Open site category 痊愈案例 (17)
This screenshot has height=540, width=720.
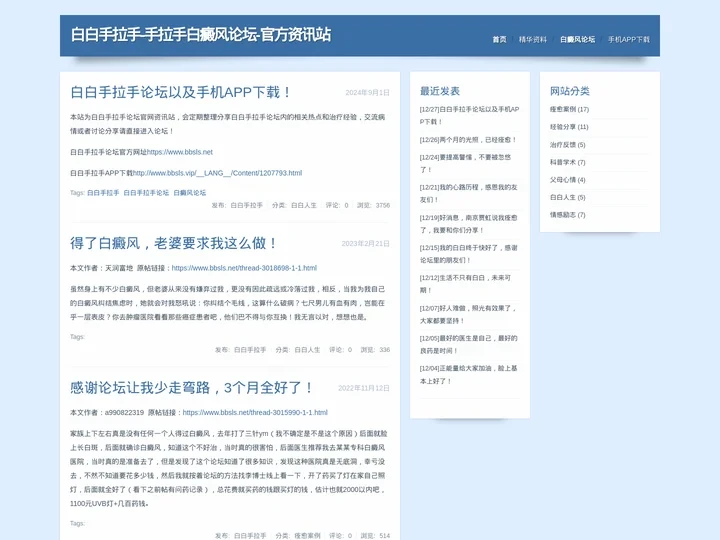click(x=569, y=109)
